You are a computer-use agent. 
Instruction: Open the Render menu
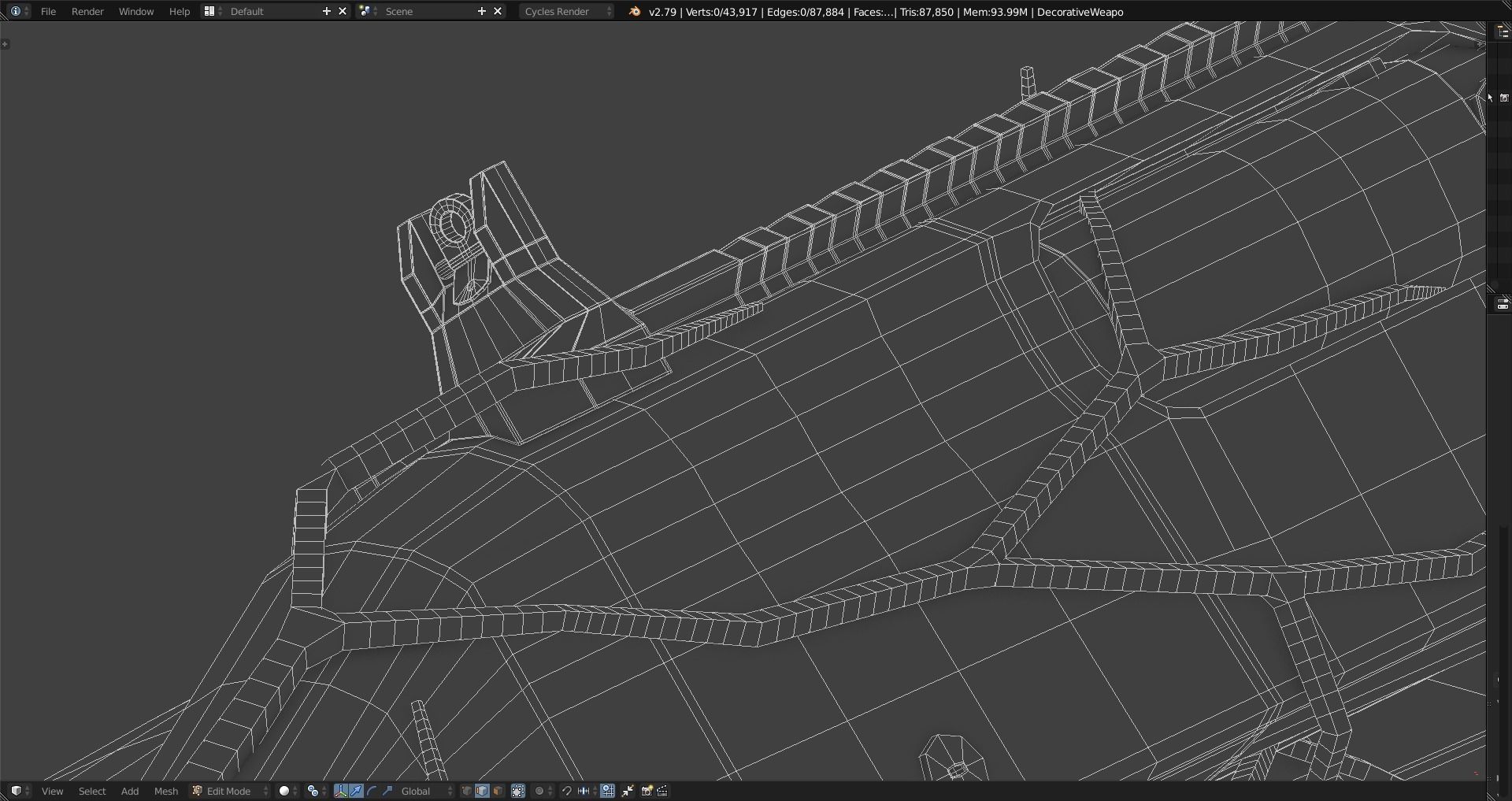tap(87, 11)
